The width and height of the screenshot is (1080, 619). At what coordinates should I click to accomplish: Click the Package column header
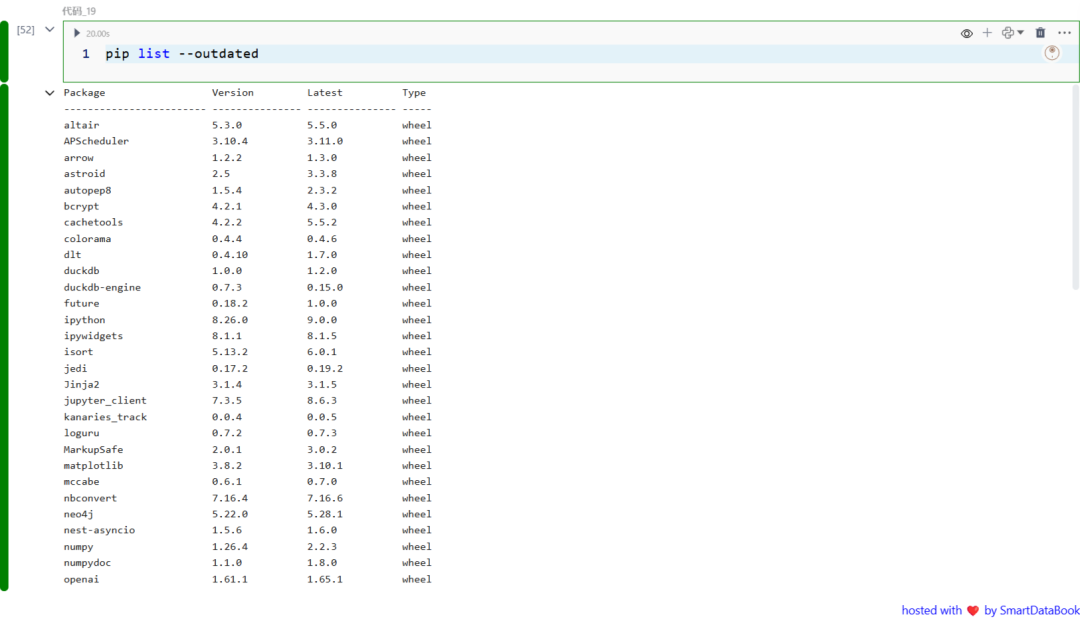pos(85,92)
